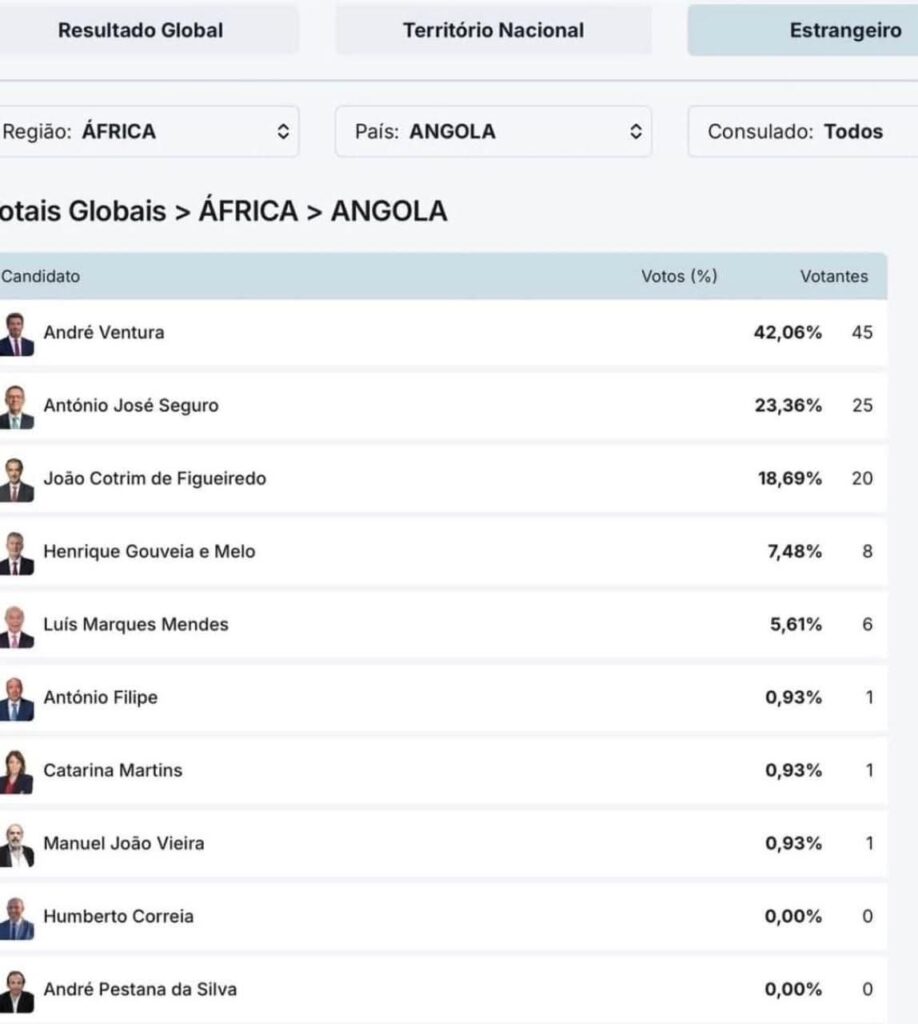
Task: Click André Ventura's candidate photo
Action: [16, 334]
